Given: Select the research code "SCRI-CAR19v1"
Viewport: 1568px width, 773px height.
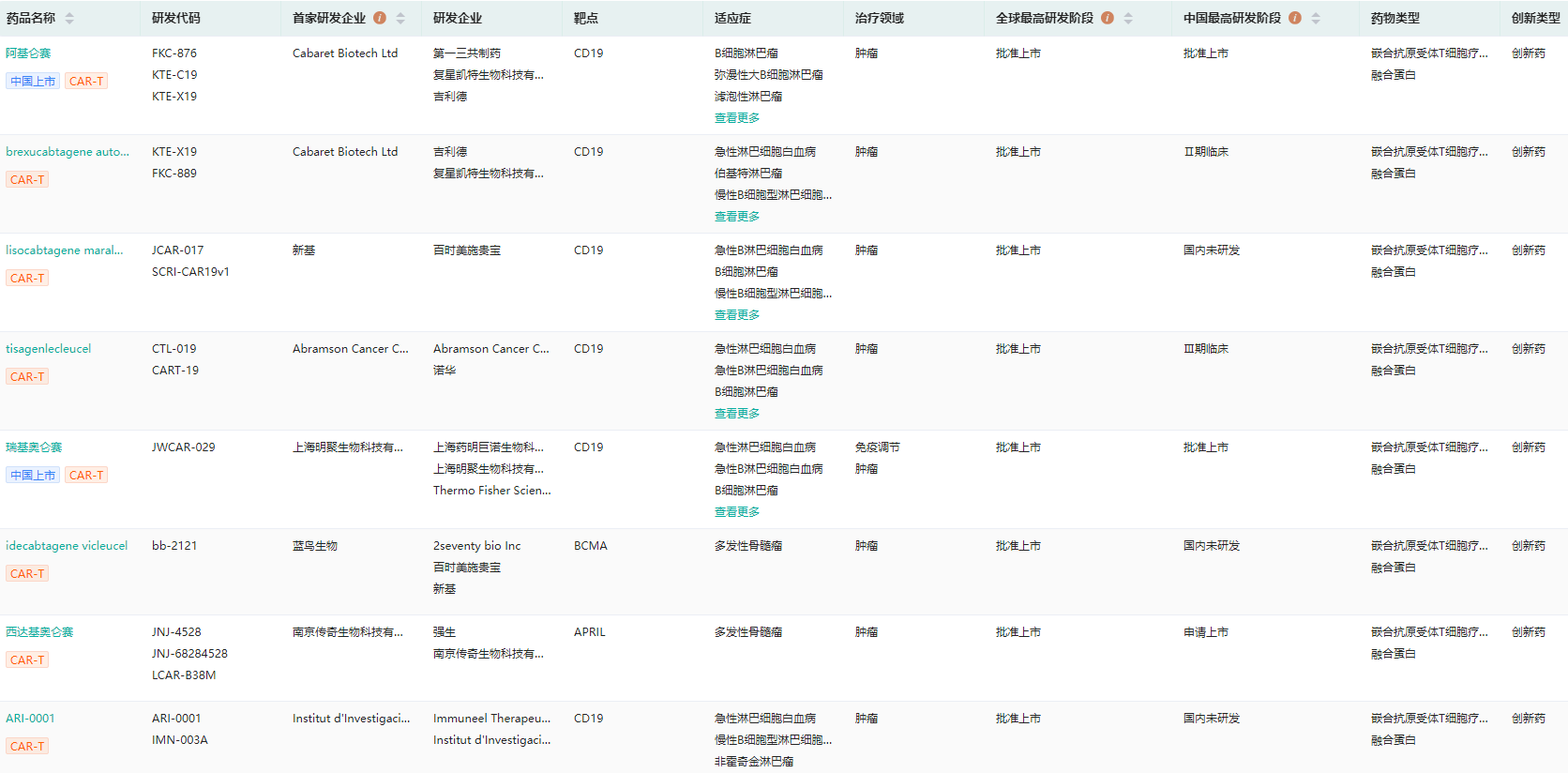Looking at the screenshot, I should point(190,272).
